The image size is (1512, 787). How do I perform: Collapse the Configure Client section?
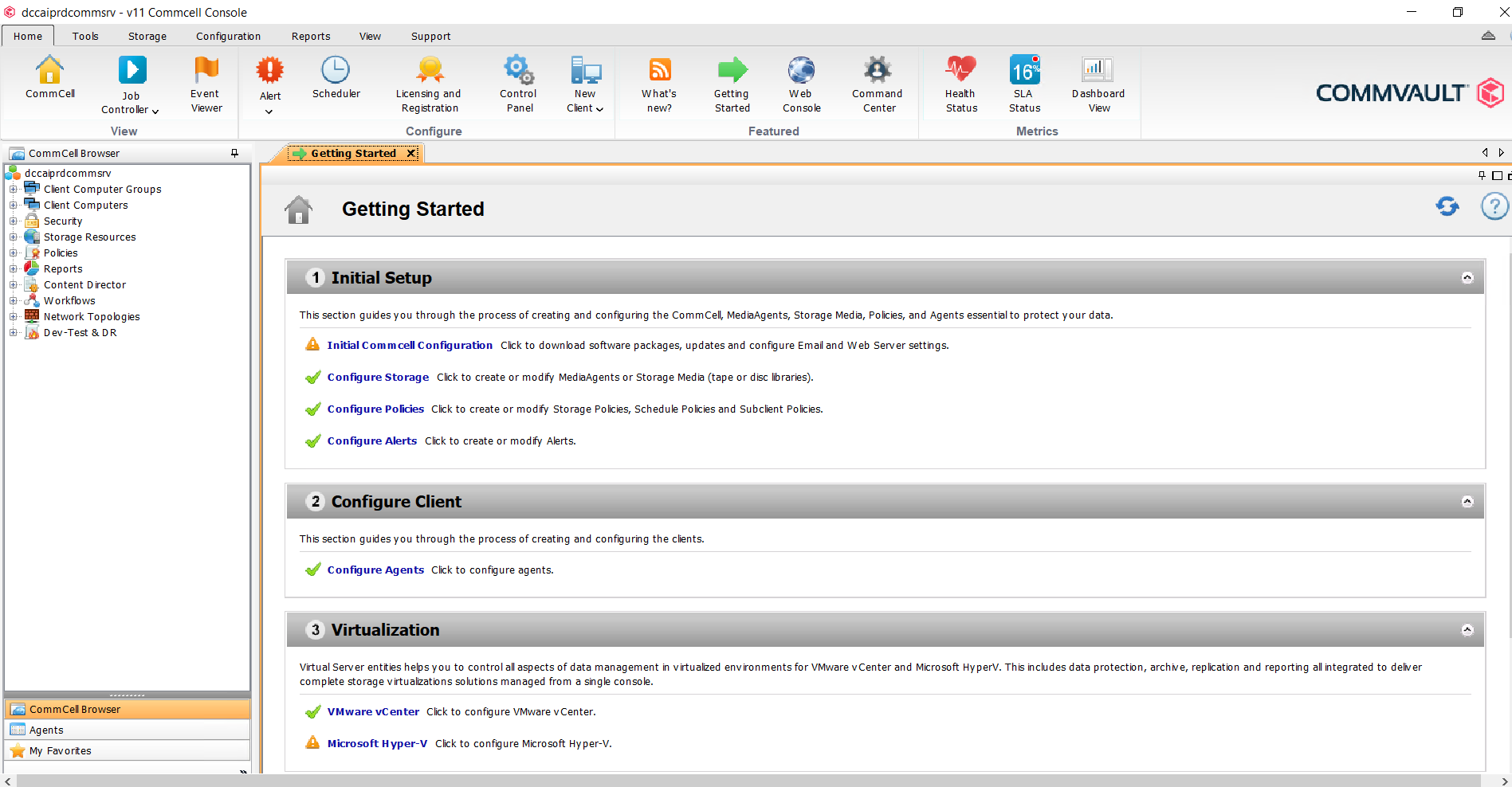pos(1467,502)
